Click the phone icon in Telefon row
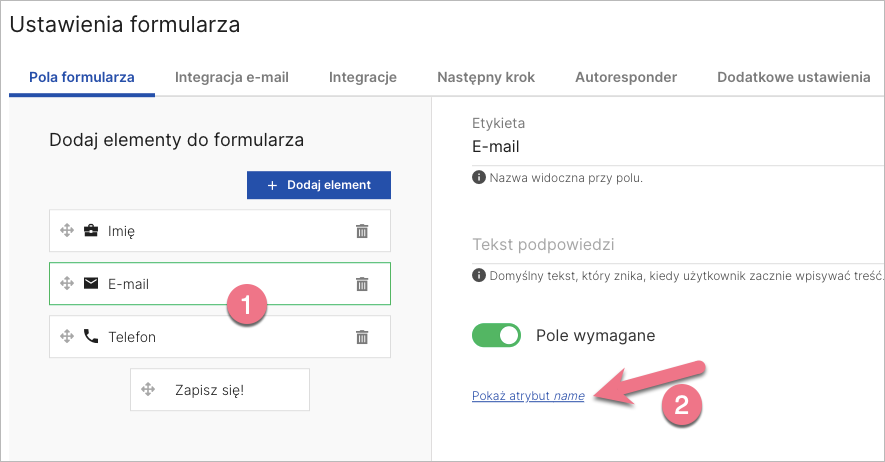 91,337
